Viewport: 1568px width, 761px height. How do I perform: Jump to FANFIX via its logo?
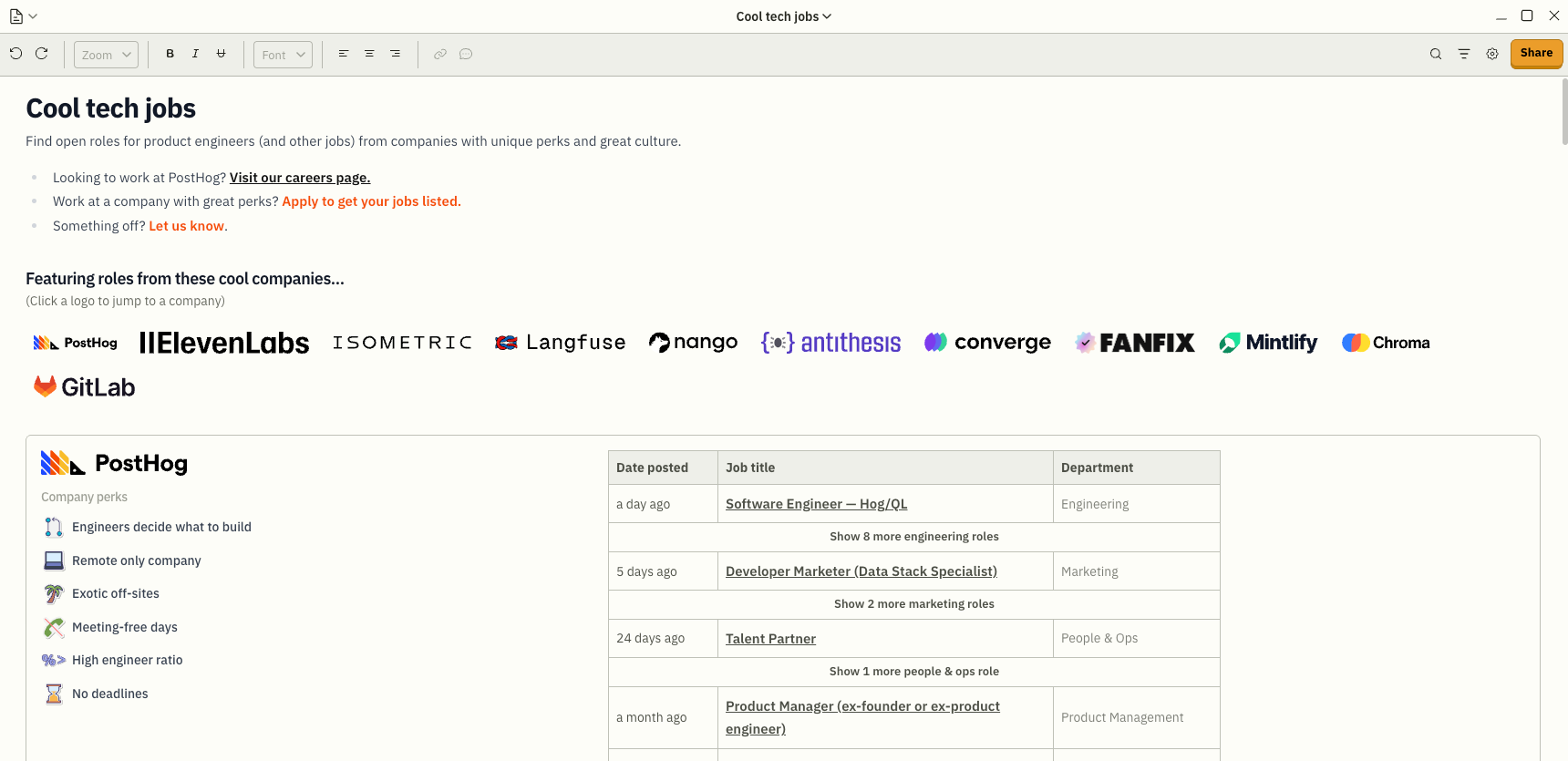tap(1135, 343)
